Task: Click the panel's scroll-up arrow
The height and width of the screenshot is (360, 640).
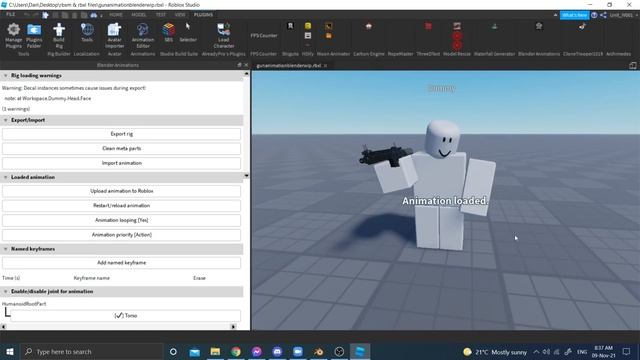Action: 246,74
